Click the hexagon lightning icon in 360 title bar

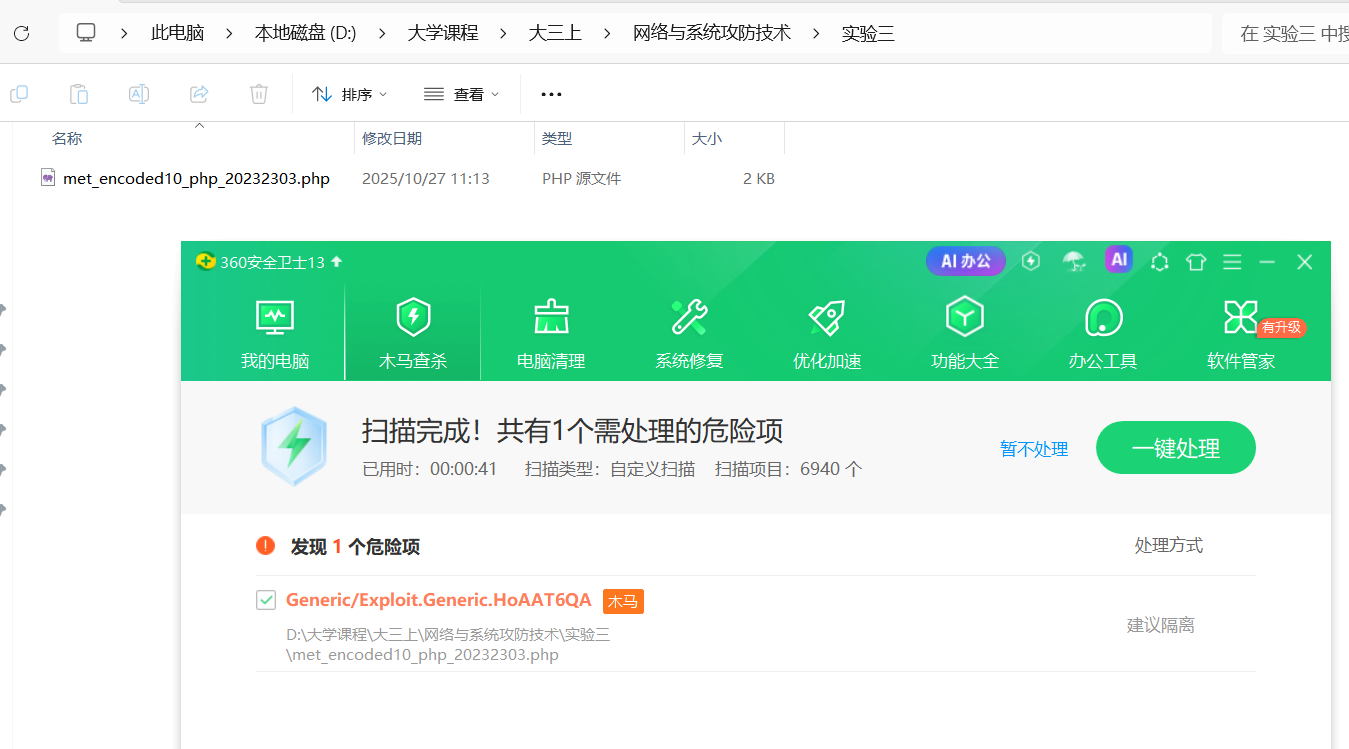[x=1031, y=261]
